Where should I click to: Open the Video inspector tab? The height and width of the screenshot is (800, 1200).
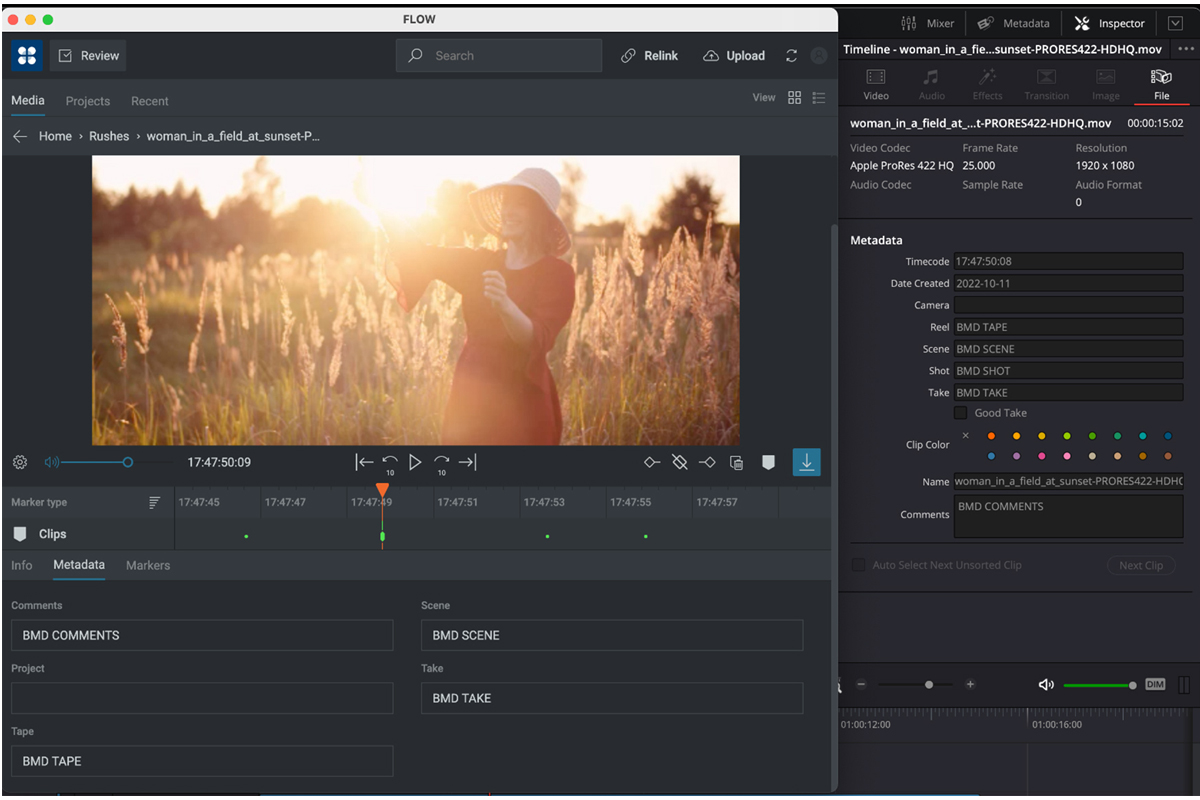pyautogui.click(x=876, y=84)
